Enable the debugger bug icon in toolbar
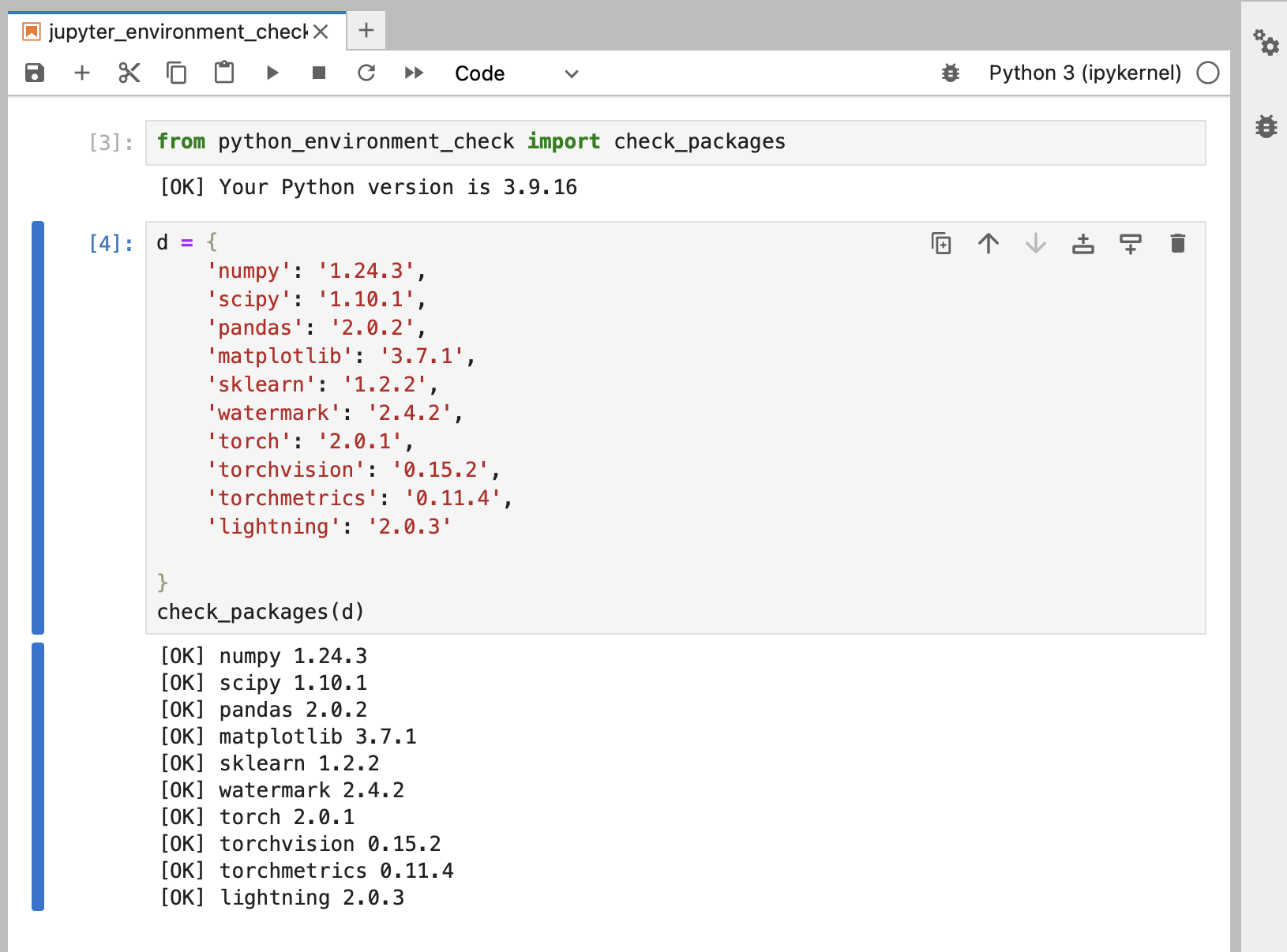This screenshot has width=1287, height=952. click(x=951, y=73)
